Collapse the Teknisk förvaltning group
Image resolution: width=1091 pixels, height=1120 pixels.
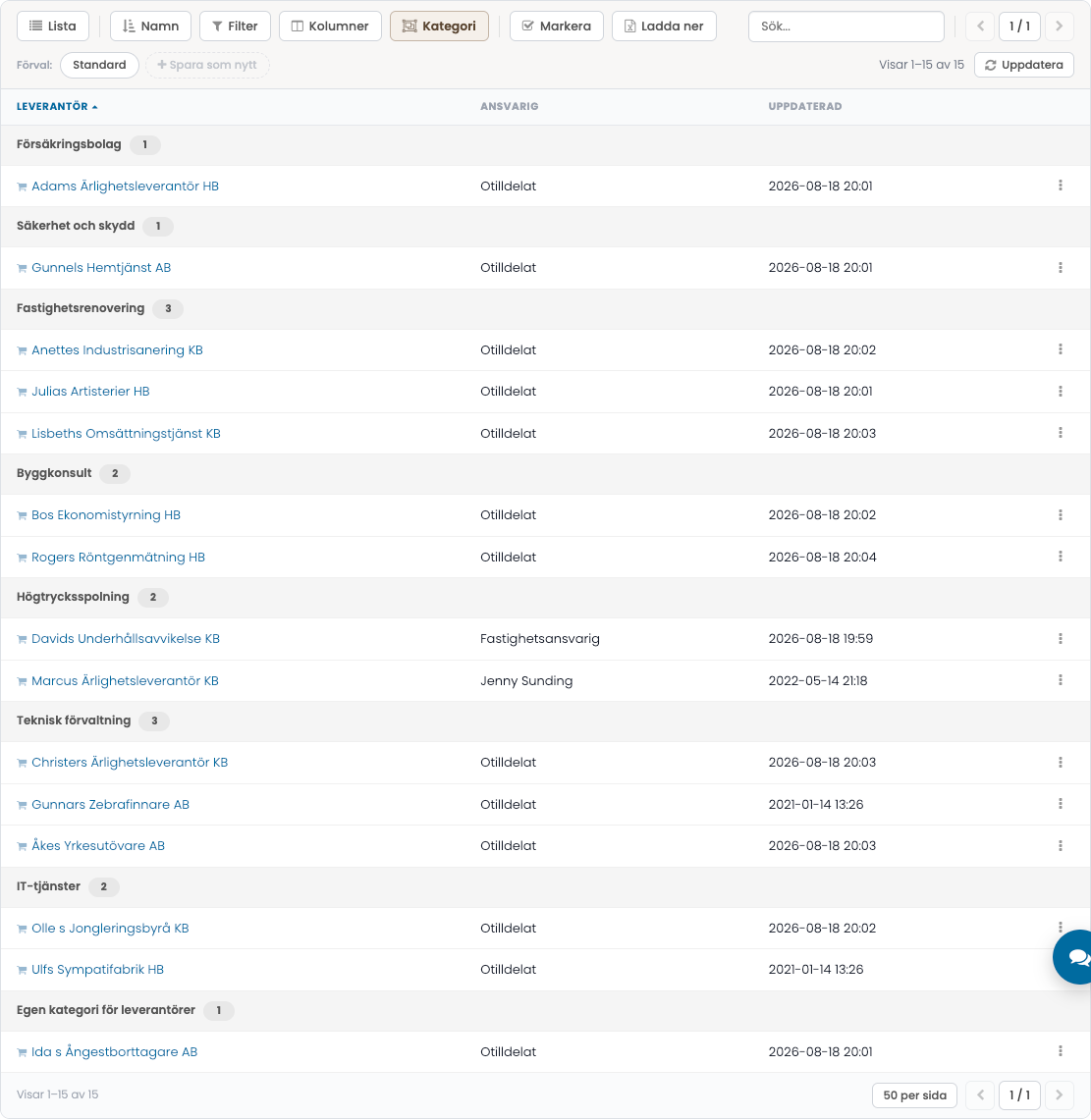[x=545, y=720]
